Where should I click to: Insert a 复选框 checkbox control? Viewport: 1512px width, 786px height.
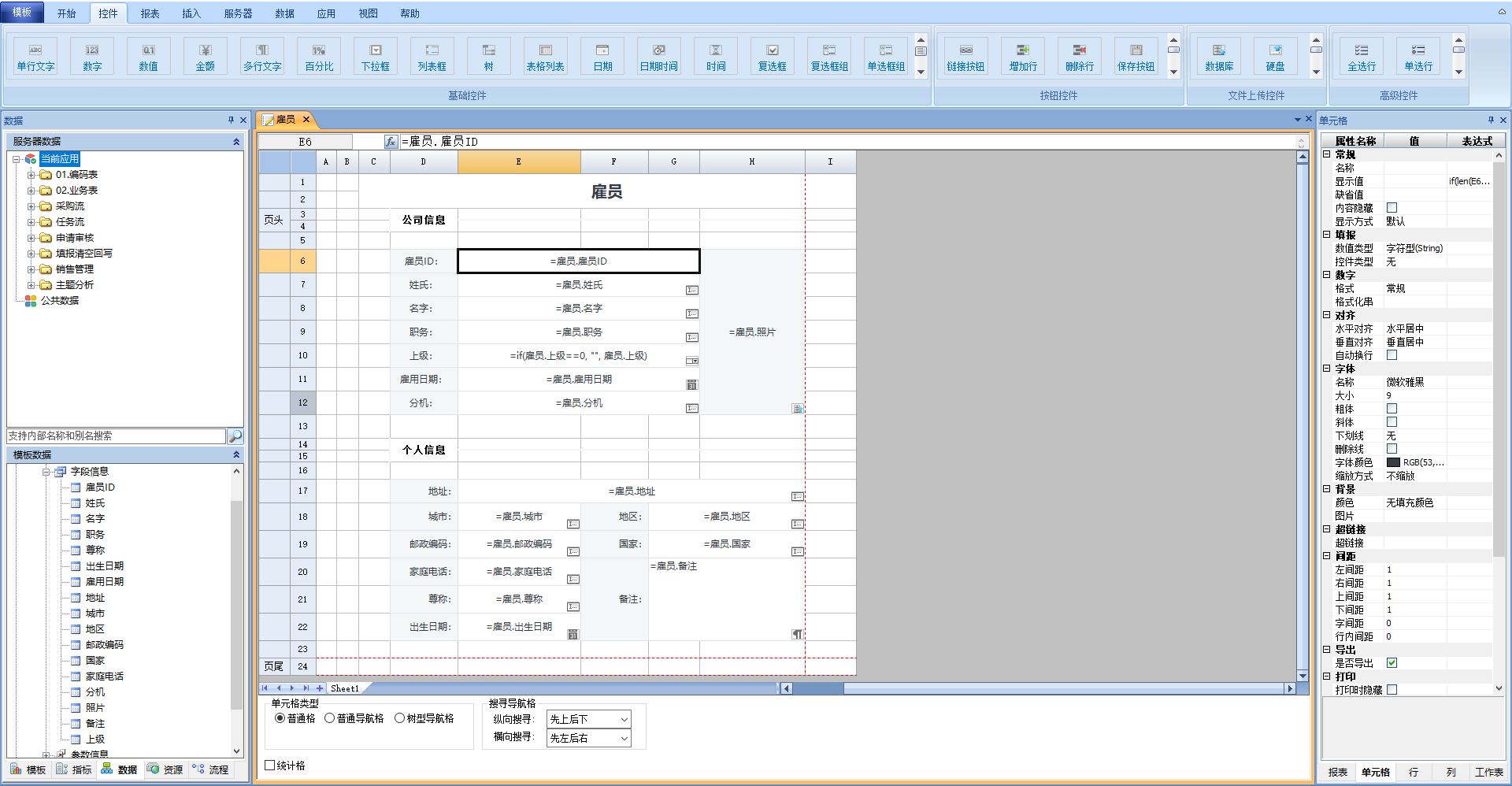click(772, 56)
